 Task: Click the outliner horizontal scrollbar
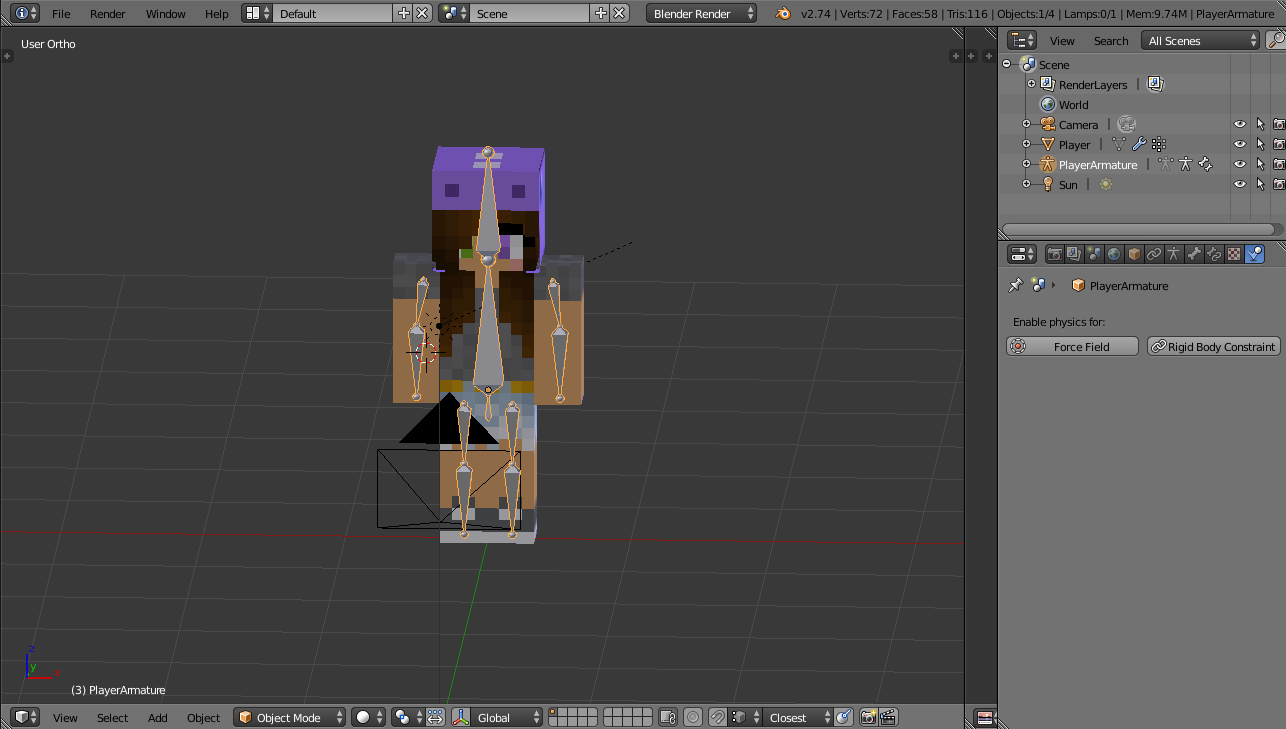[x=1137, y=229]
